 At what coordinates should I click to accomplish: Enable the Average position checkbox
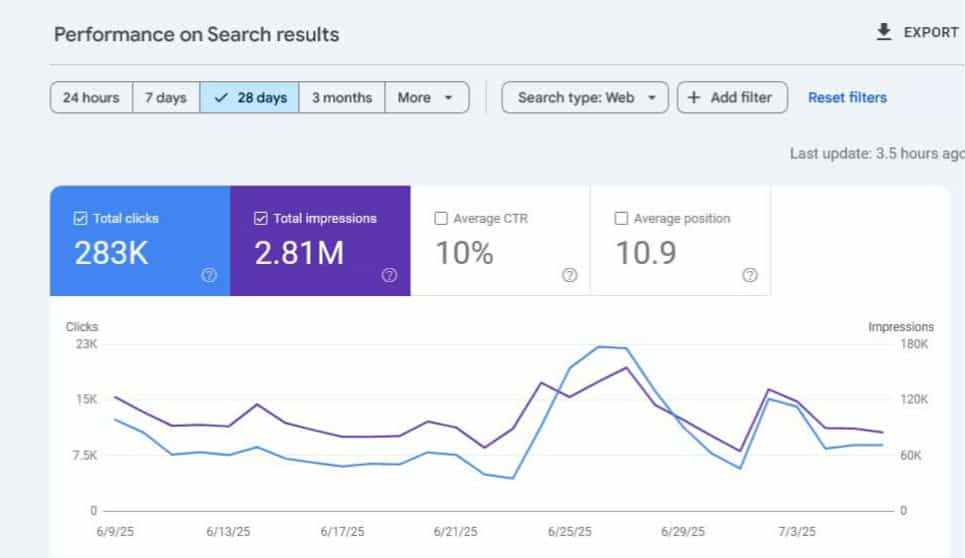pyautogui.click(x=621, y=219)
